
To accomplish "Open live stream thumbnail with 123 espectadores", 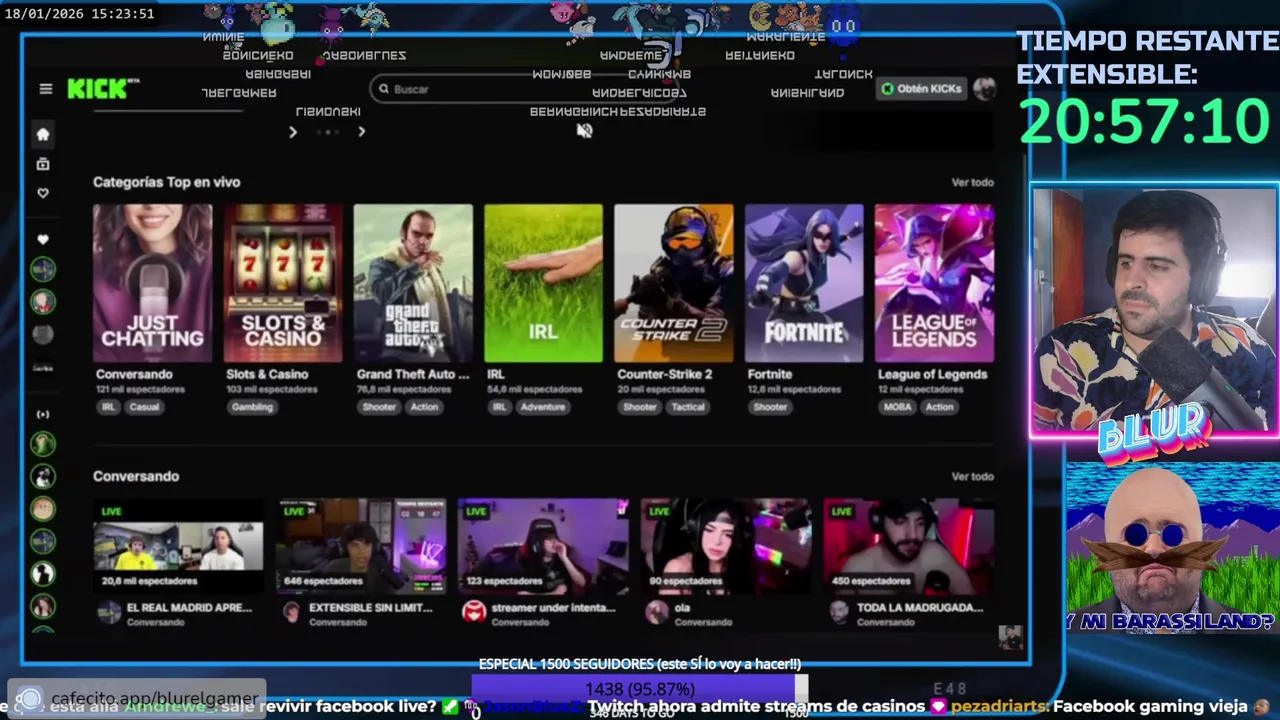I will pos(543,546).
